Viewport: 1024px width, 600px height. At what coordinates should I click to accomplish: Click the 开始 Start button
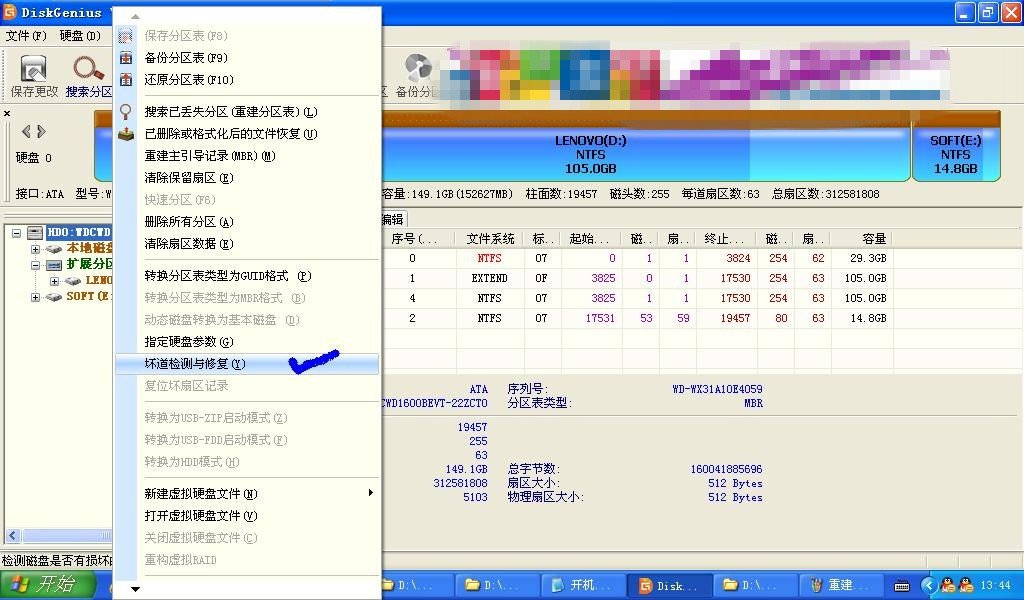pyautogui.click(x=47, y=584)
